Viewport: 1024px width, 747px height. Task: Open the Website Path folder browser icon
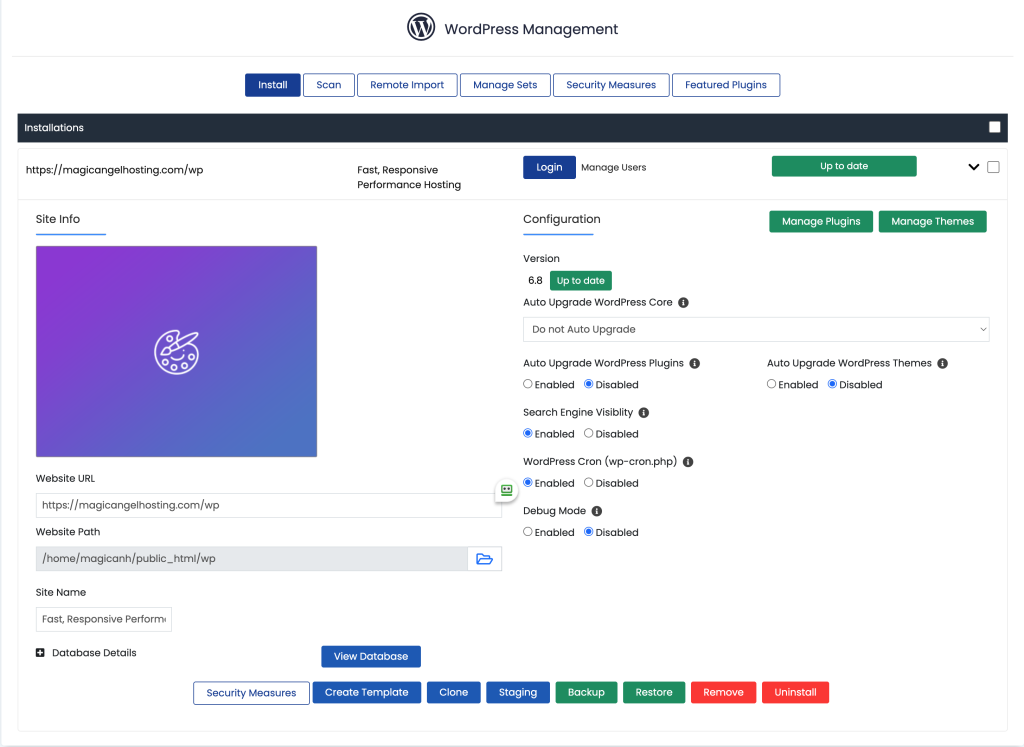coord(485,559)
